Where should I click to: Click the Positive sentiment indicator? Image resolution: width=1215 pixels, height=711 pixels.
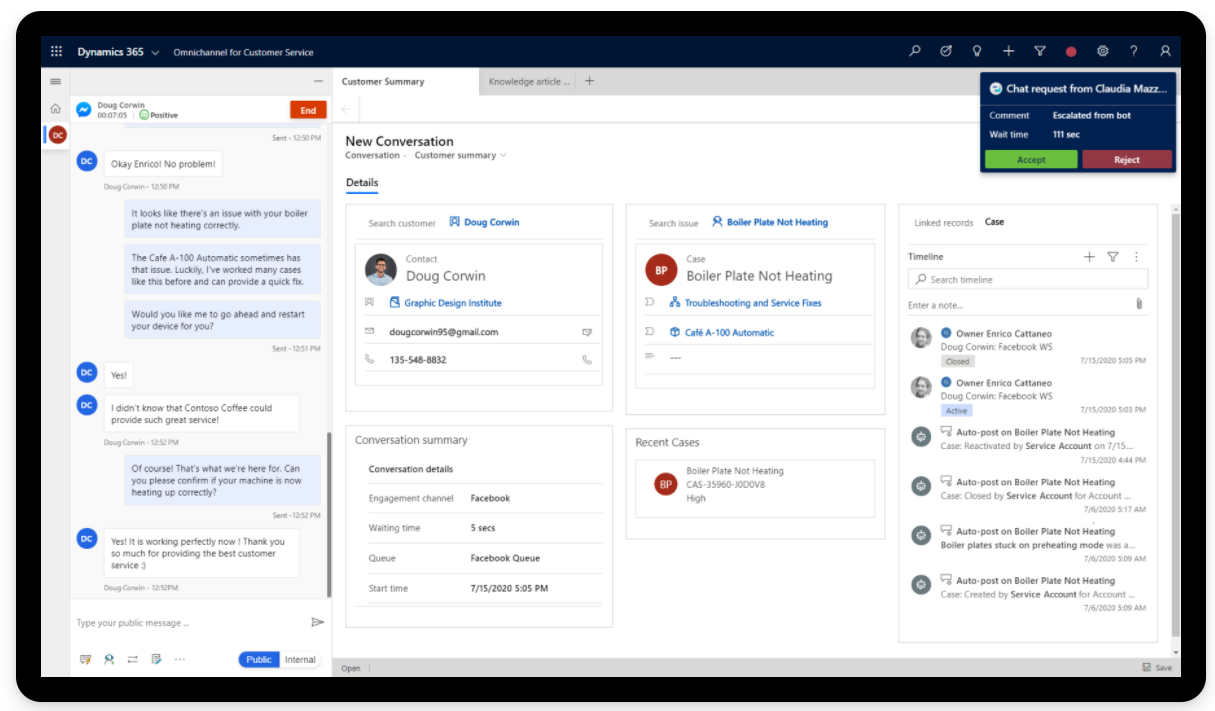[x=158, y=115]
